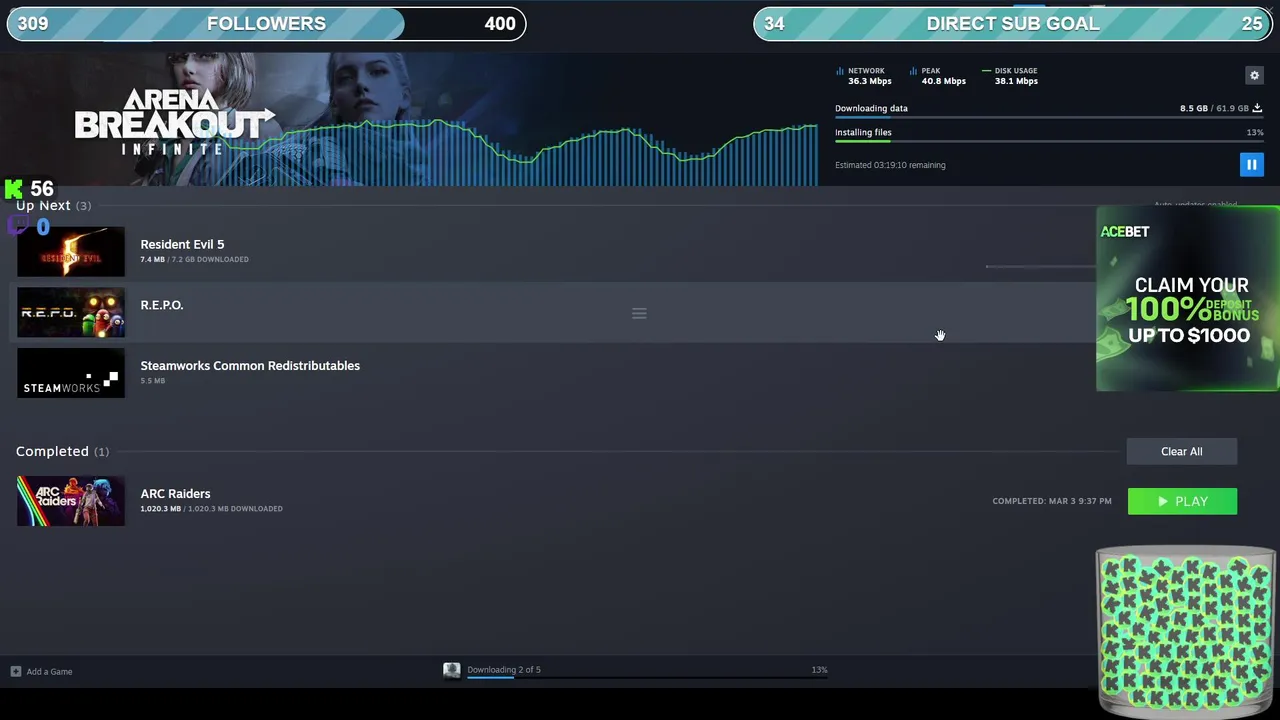Click the download icon next to 61.9 GB
Viewport: 1280px width, 720px height.
(1257, 108)
